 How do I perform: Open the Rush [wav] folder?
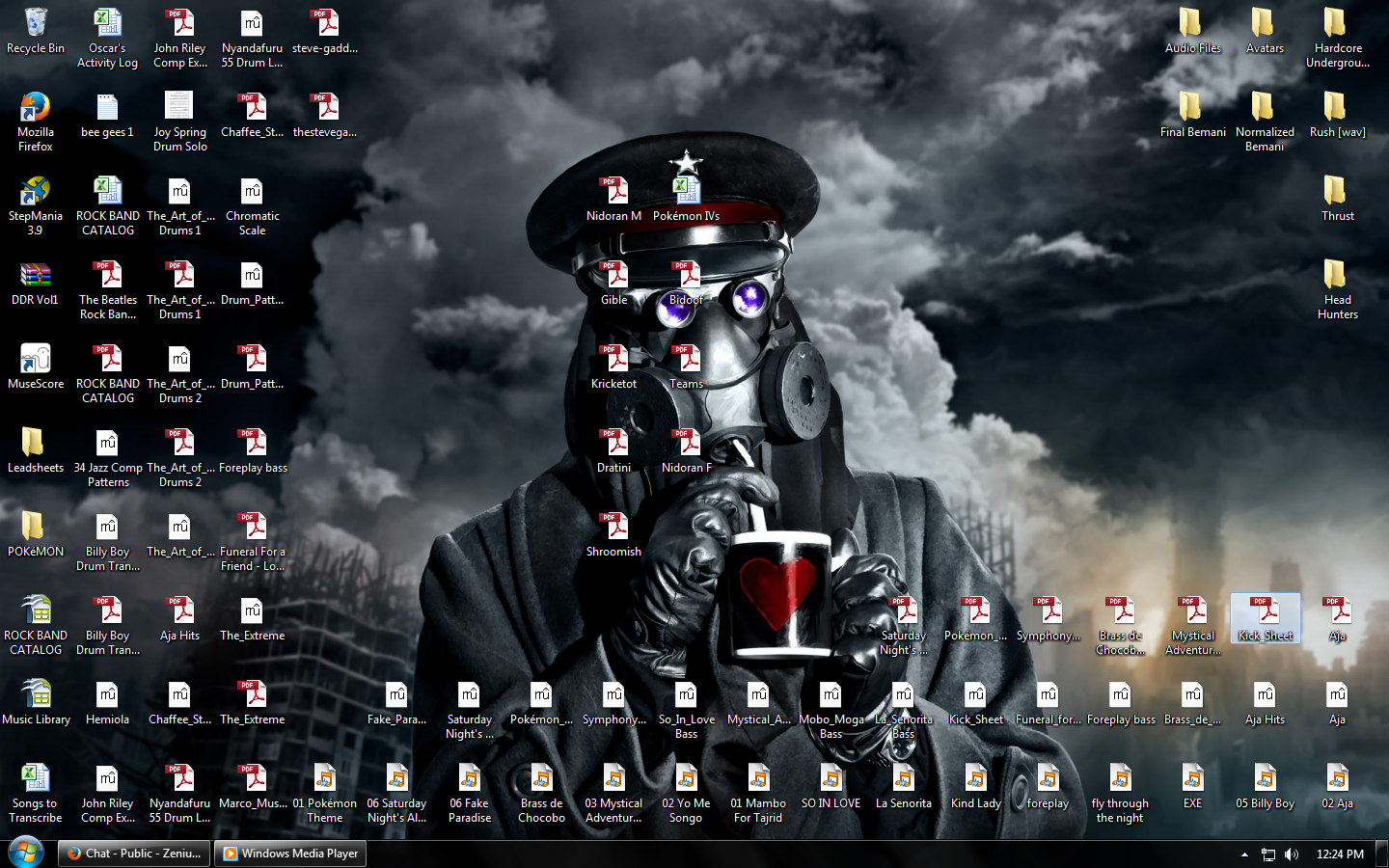pyautogui.click(x=1338, y=116)
